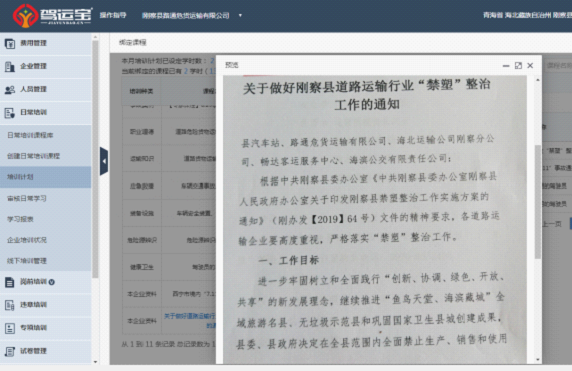Click the preview document's scrollbar thumb

coord(538,202)
